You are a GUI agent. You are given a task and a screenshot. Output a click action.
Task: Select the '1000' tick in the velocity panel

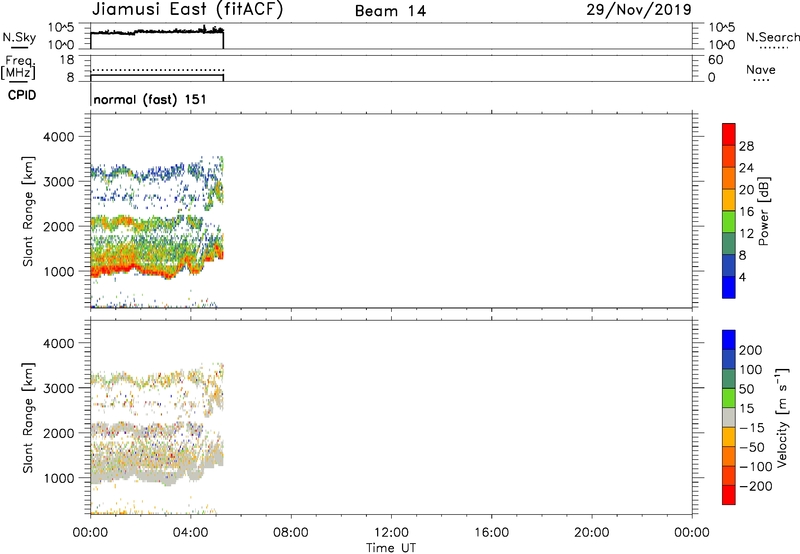(59, 478)
